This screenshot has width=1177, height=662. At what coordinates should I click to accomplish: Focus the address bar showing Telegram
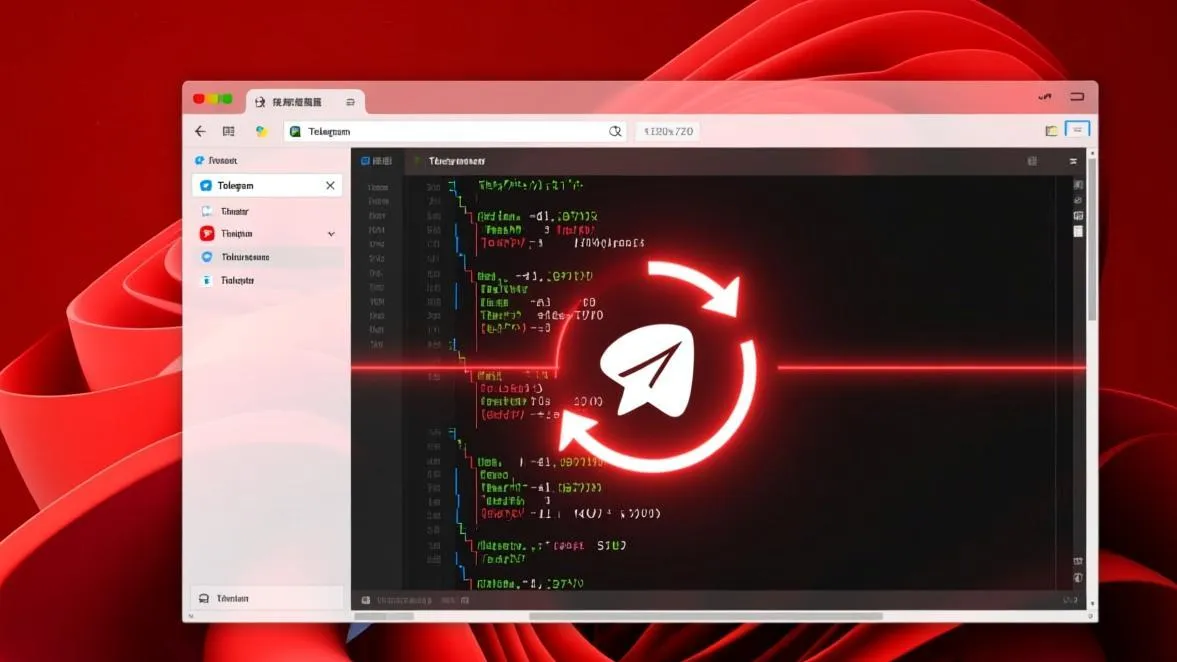(x=455, y=131)
